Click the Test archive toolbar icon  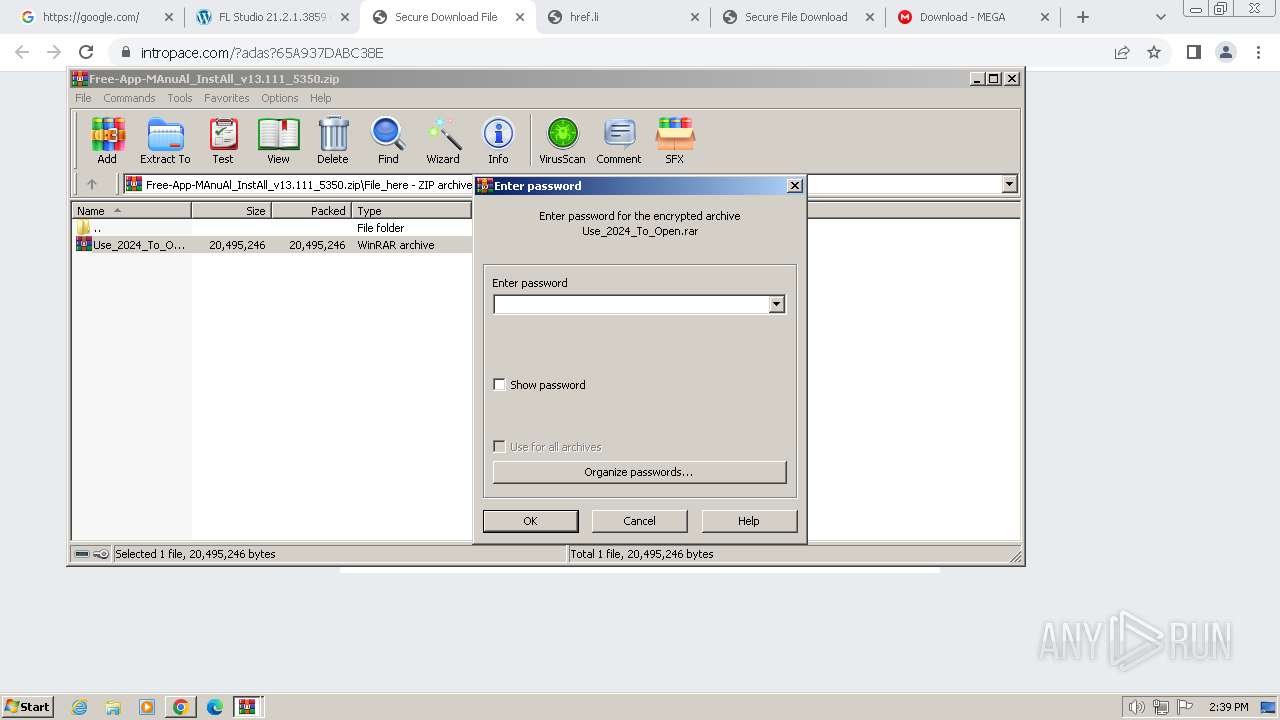[x=223, y=140]
